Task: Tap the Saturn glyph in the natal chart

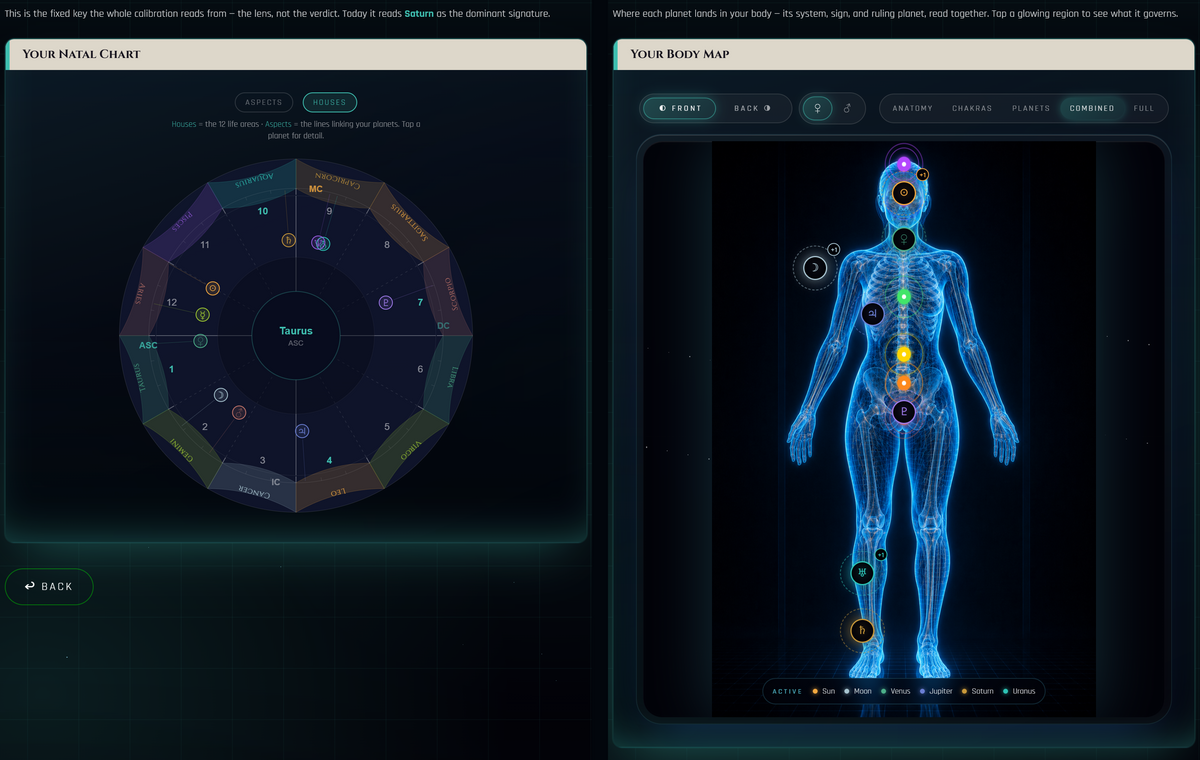Action: click(289, 240)
